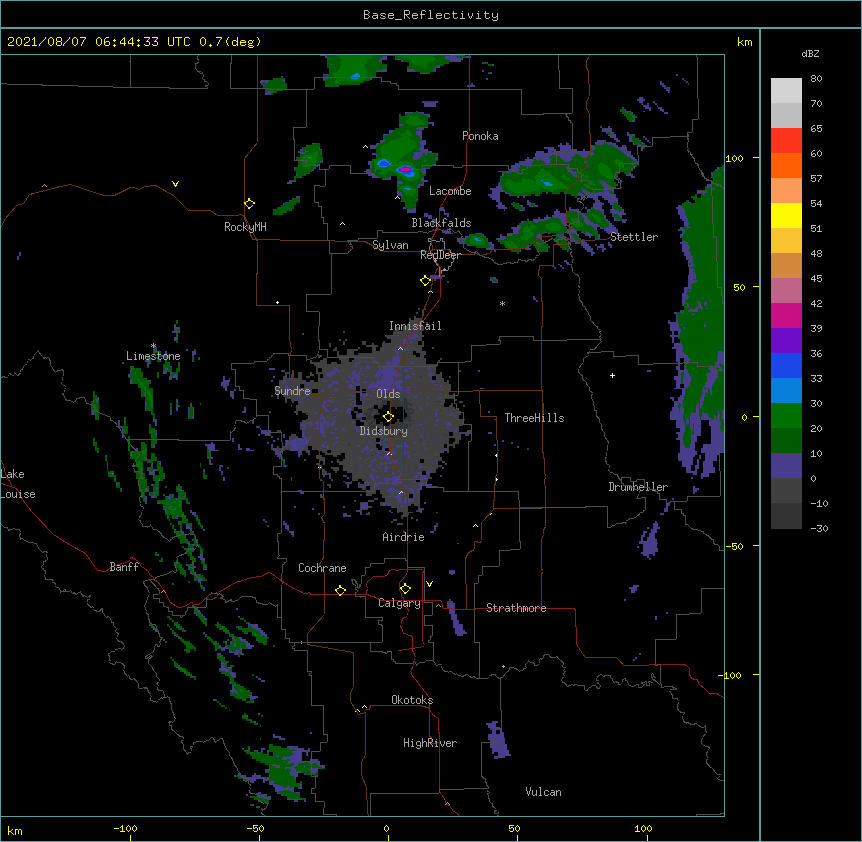862x842 pixels.
Task: Click the Cochrane town label
Action: click(322, 568)
